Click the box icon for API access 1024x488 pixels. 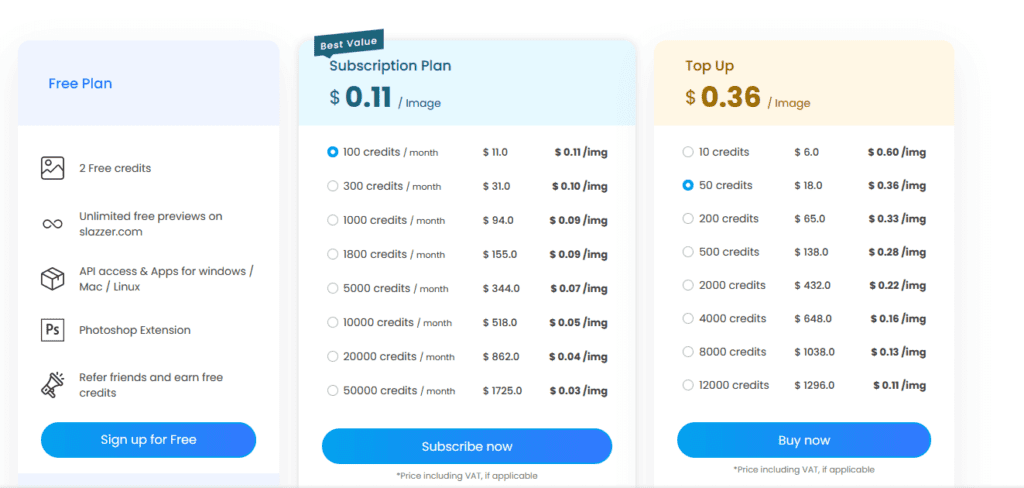pyautogui.click(x=53, y=280)
